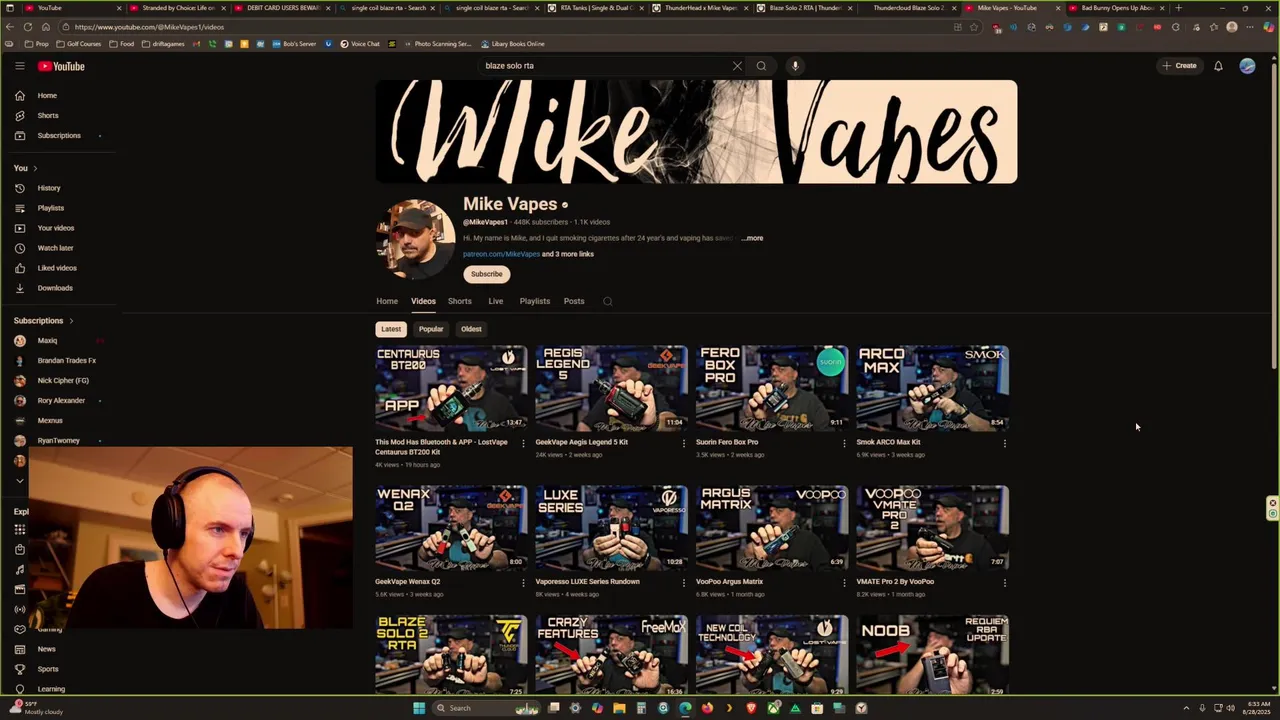This screenshot has width=1280, height=720.
Task: Start voice search with microphone icon
Action: (795, 66)
